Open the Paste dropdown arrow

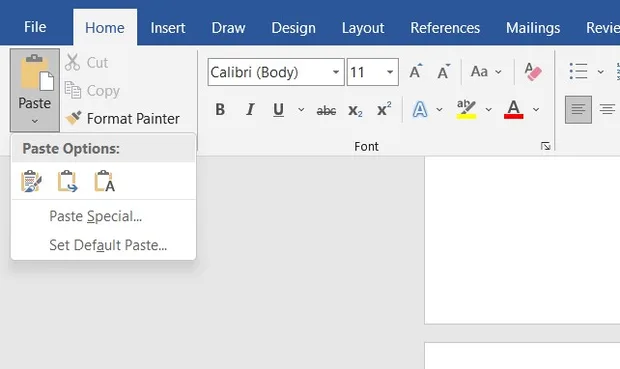pos(35,121)
